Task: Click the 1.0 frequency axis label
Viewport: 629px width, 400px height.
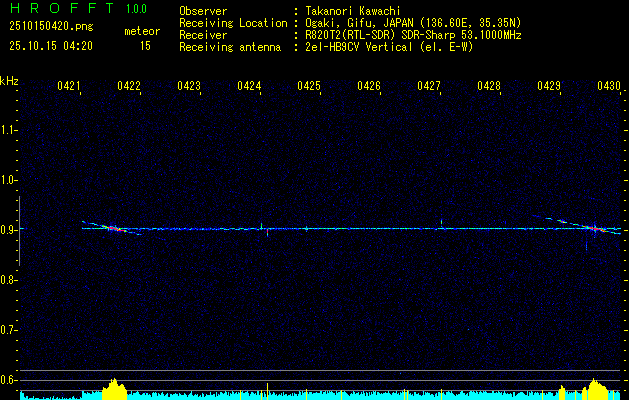Action: coord(9,180)
